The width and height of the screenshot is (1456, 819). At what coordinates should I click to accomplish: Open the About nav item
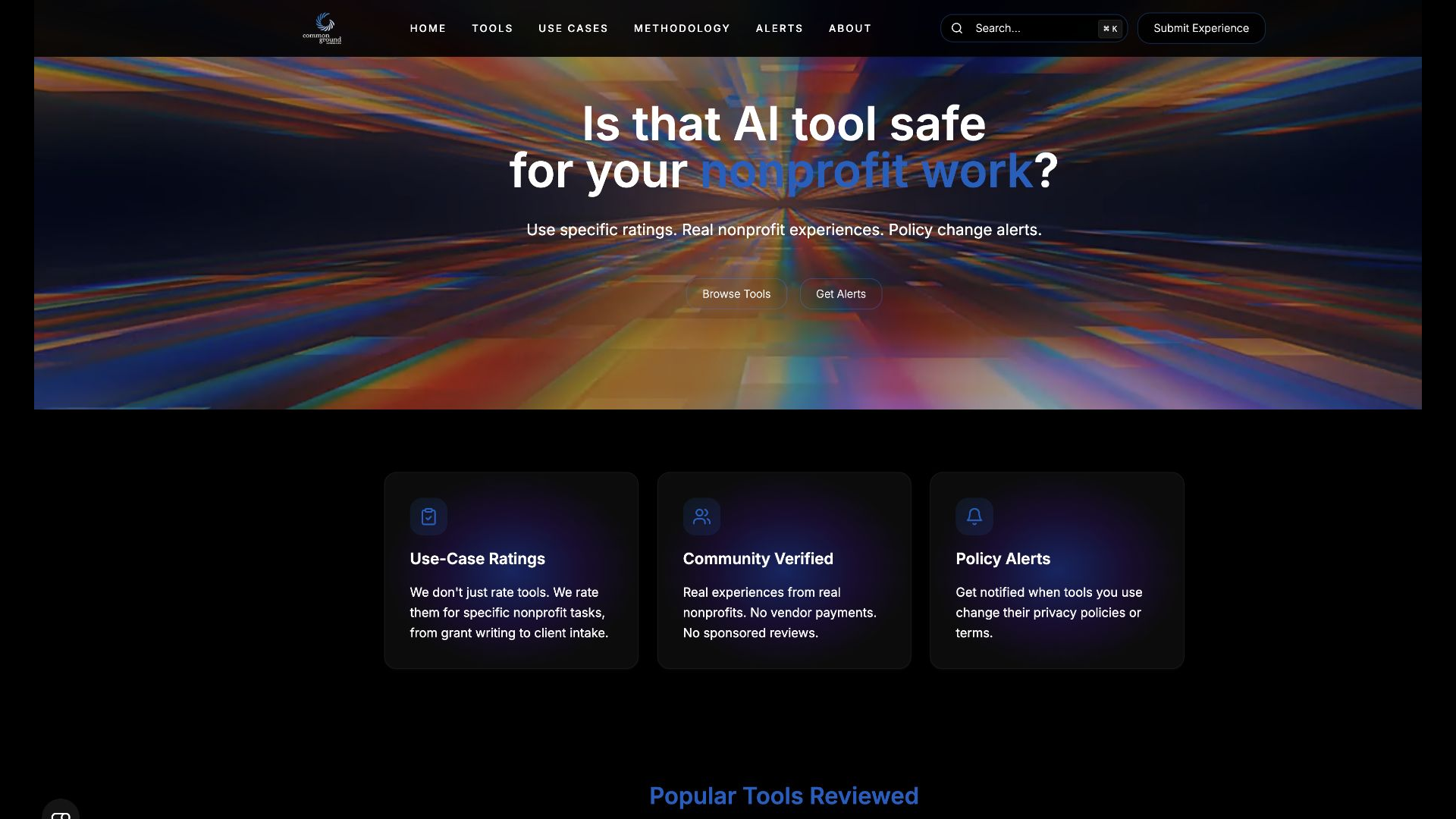click(850, 28)
